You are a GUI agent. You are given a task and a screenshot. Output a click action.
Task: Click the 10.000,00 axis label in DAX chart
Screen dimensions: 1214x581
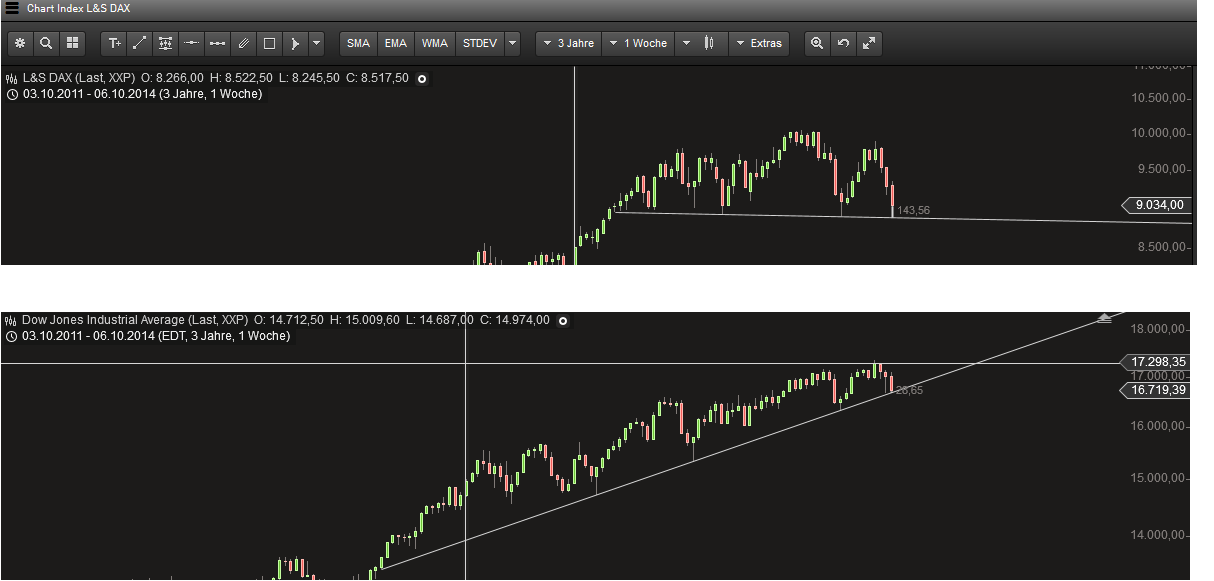coord(1159,133)
